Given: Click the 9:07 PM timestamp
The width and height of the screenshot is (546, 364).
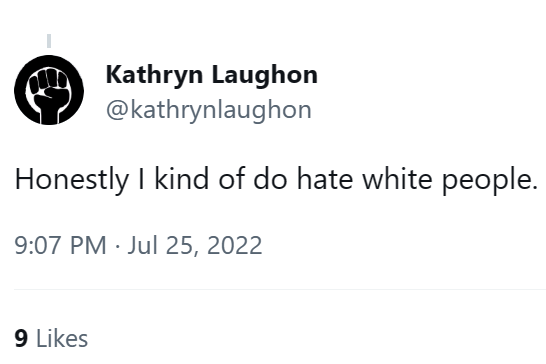Looking at the screenshot, I should pos(60,245).
